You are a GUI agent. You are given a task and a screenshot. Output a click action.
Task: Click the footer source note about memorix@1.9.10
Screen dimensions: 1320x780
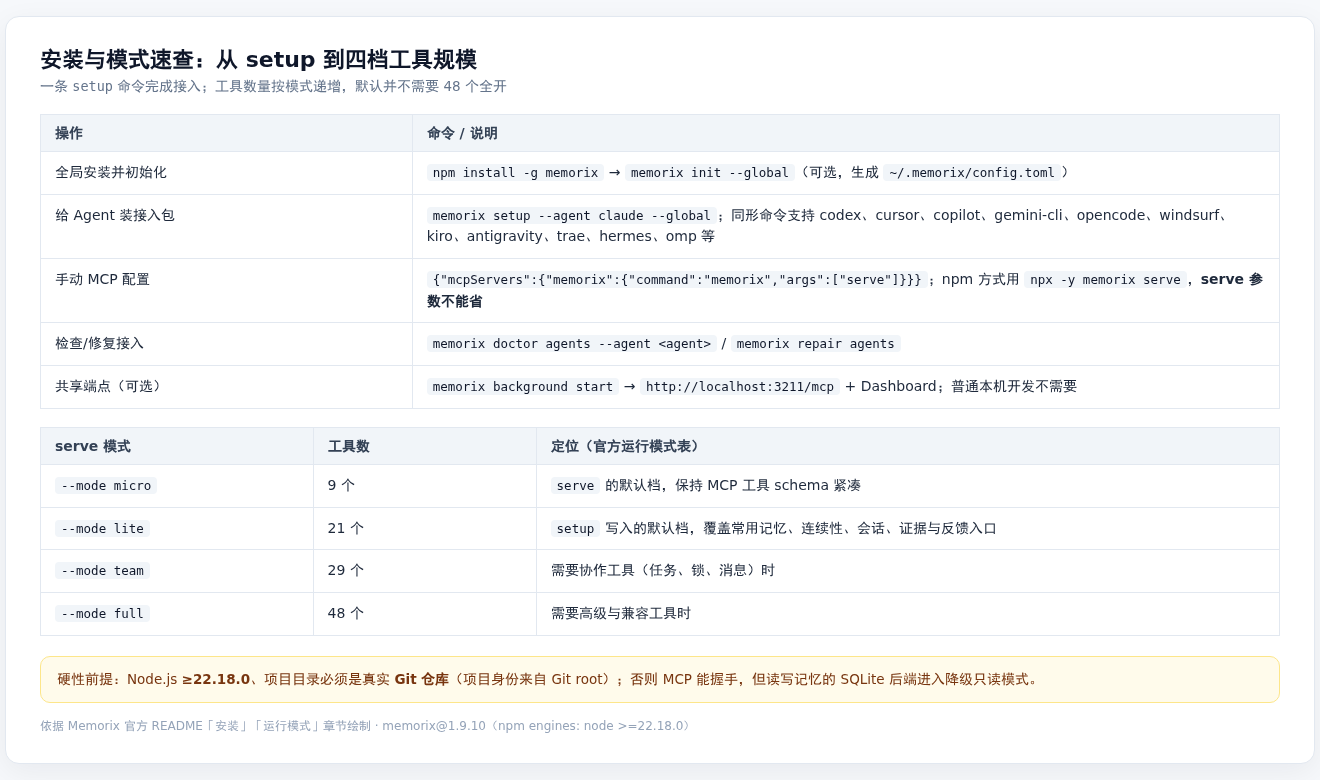(x=367, y=726)
